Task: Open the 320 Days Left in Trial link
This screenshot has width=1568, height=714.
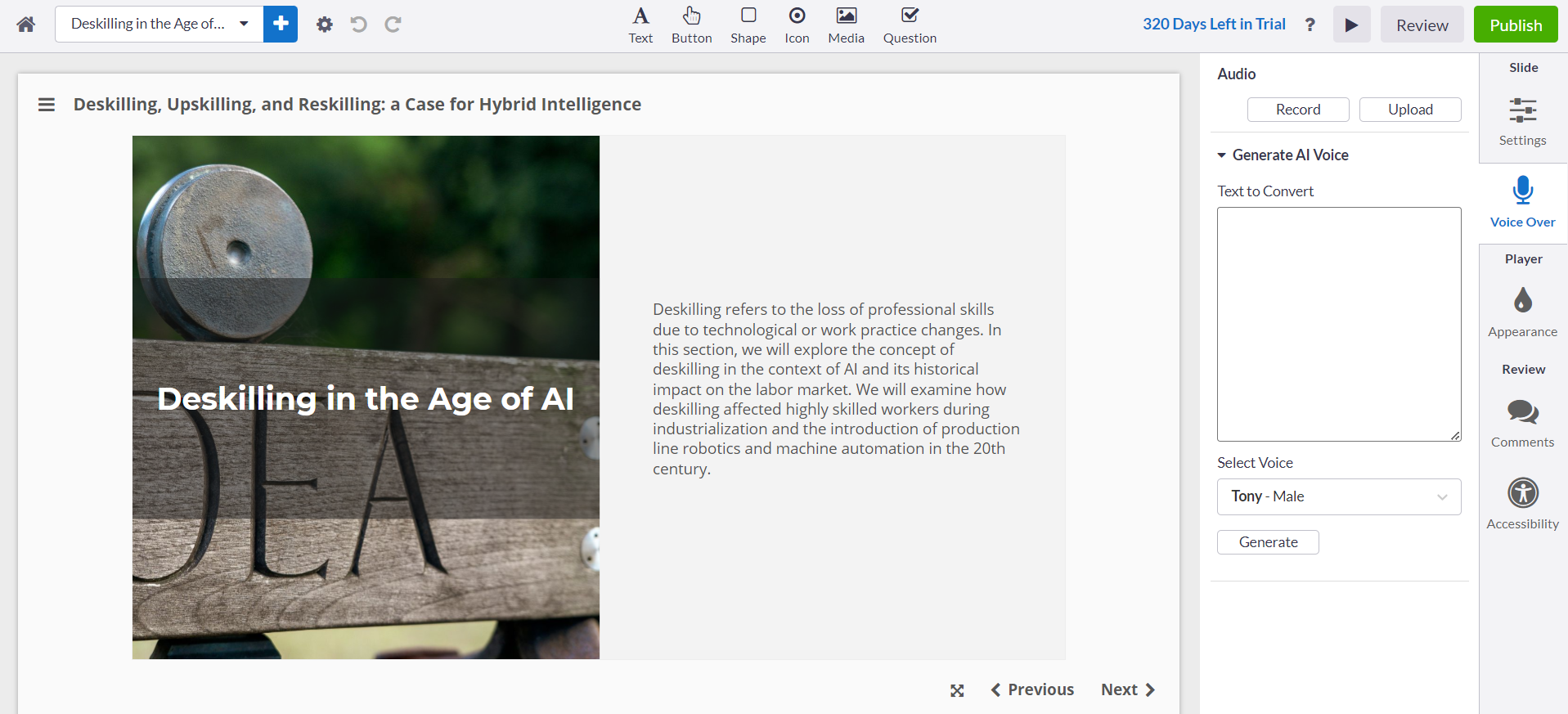Action: 1214,24
